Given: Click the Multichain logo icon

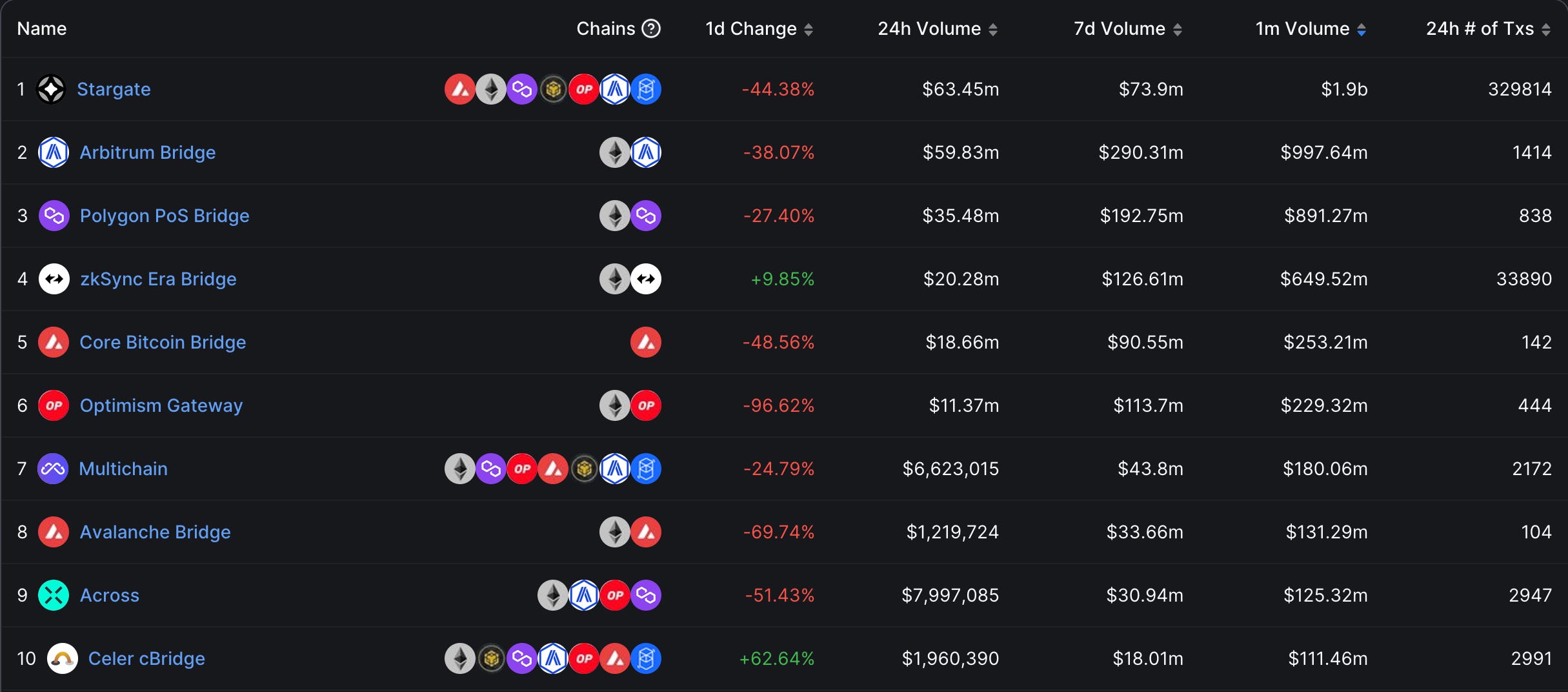Looking at the screenshot, I should tap(53, 469).
